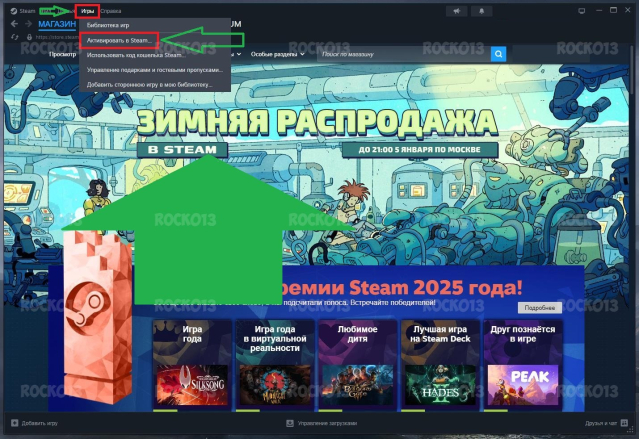The height and width of the screenshot is (439, 639).
Task: Open the Игры menu
Action: point(87,10)
